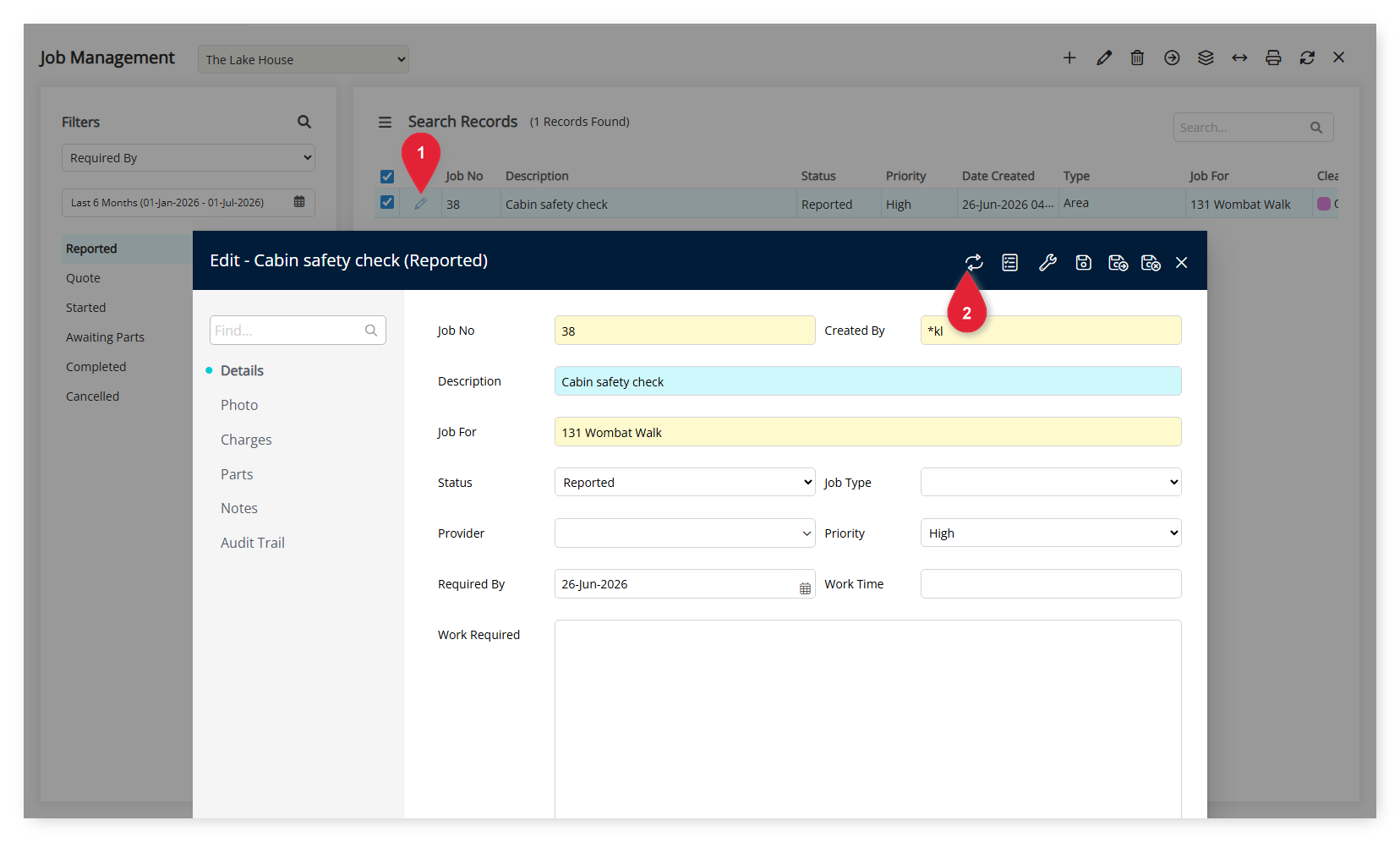Click the checklist icon in the Edit dialog header
This screenshot has width=1400, height=842.
(1010, 263)
